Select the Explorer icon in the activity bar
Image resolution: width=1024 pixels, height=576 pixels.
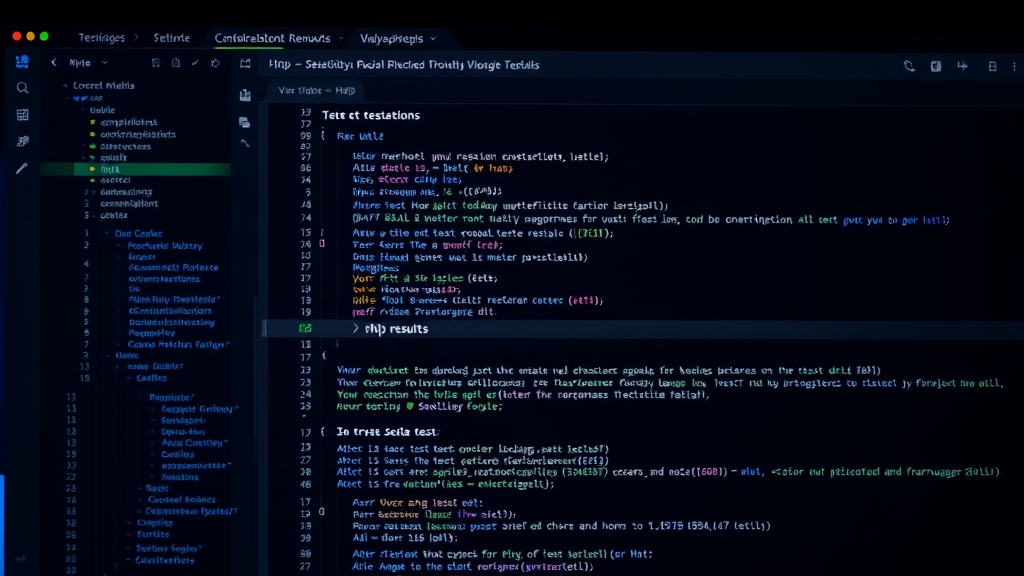pos(22,62)
